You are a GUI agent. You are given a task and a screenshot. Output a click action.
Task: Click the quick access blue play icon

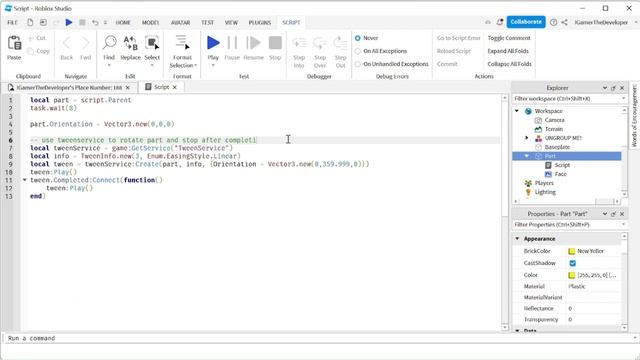(69, 22)
